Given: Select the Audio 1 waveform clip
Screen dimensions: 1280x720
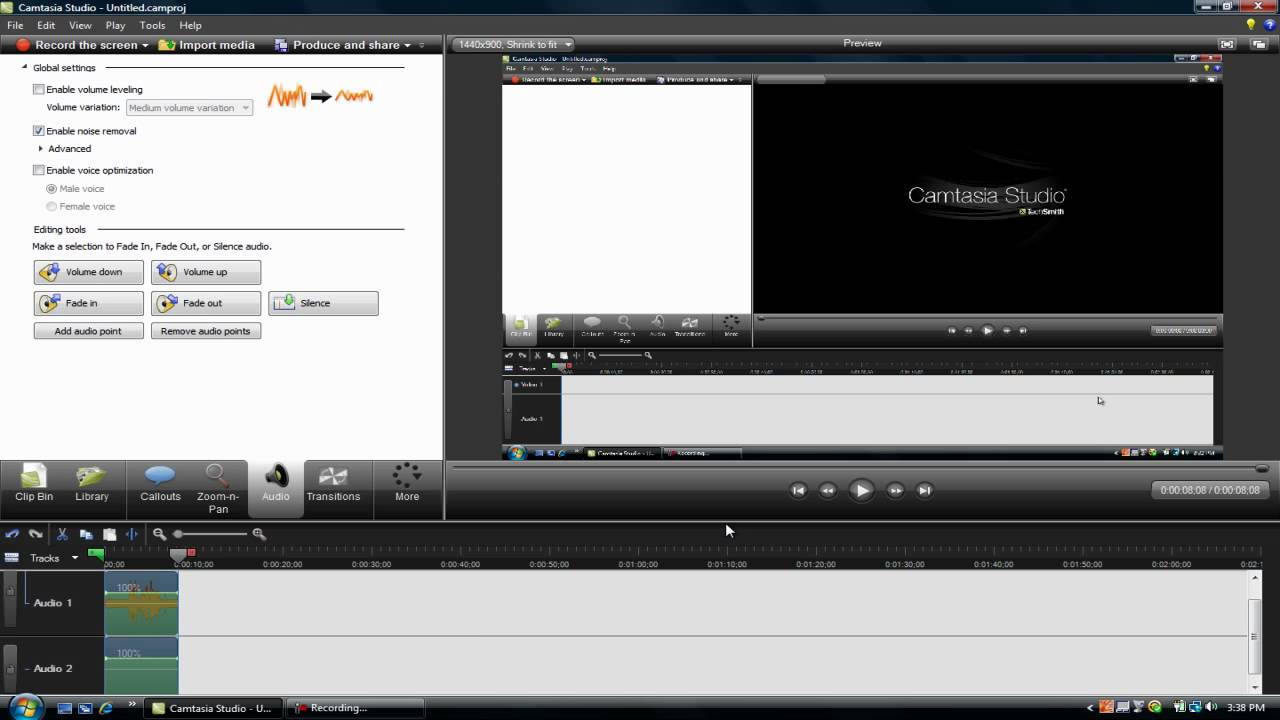Looking at the screenshot, I should tap(141, 603).
